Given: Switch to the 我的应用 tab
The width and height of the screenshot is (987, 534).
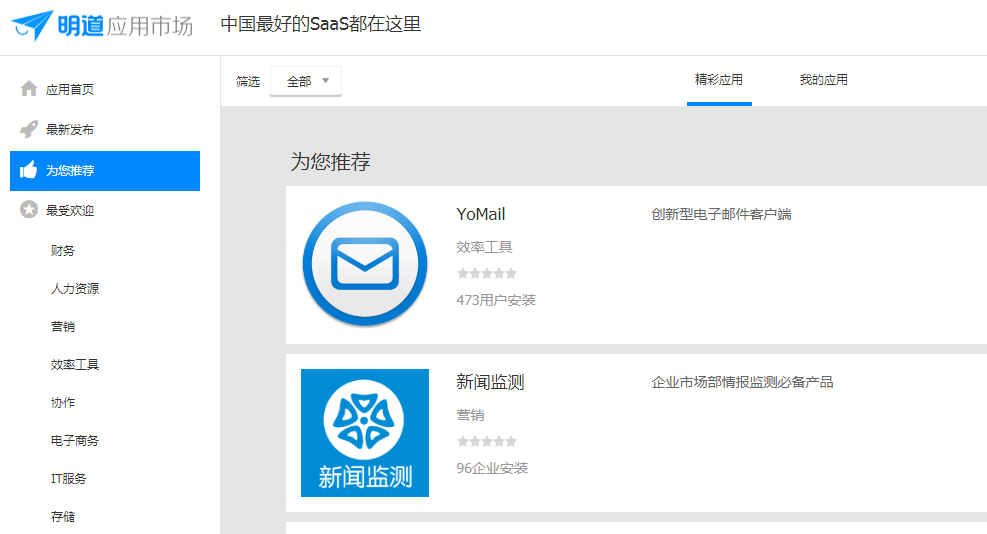Looking at the screenshot, I should (x=823, y=80).
